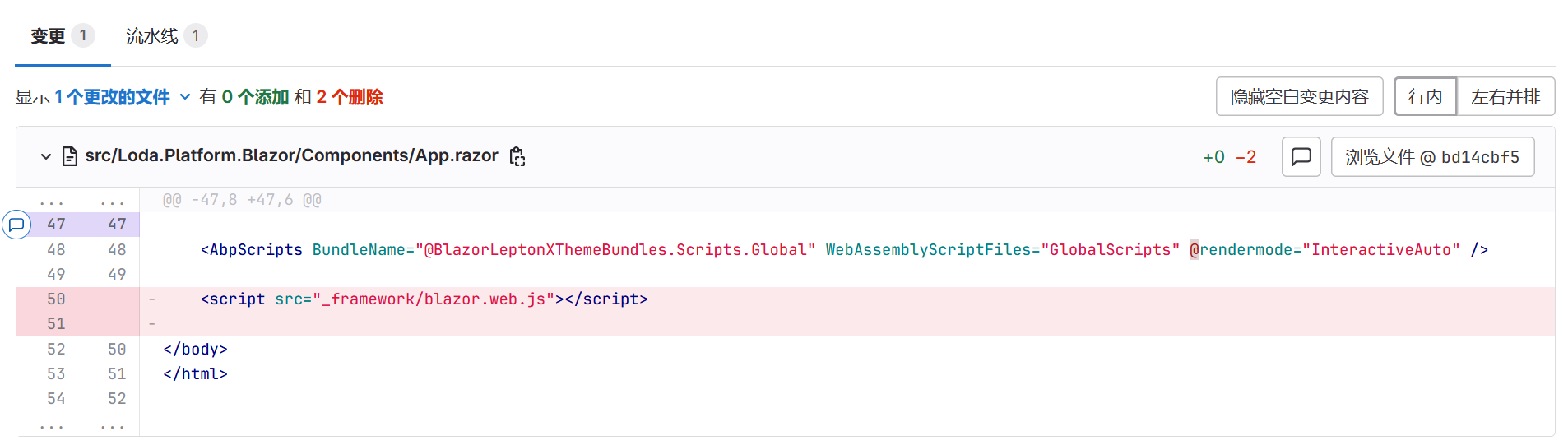The image size is (1568, 445).
Task: Open the 1个更改的文件 link
Action: (112, 97)
